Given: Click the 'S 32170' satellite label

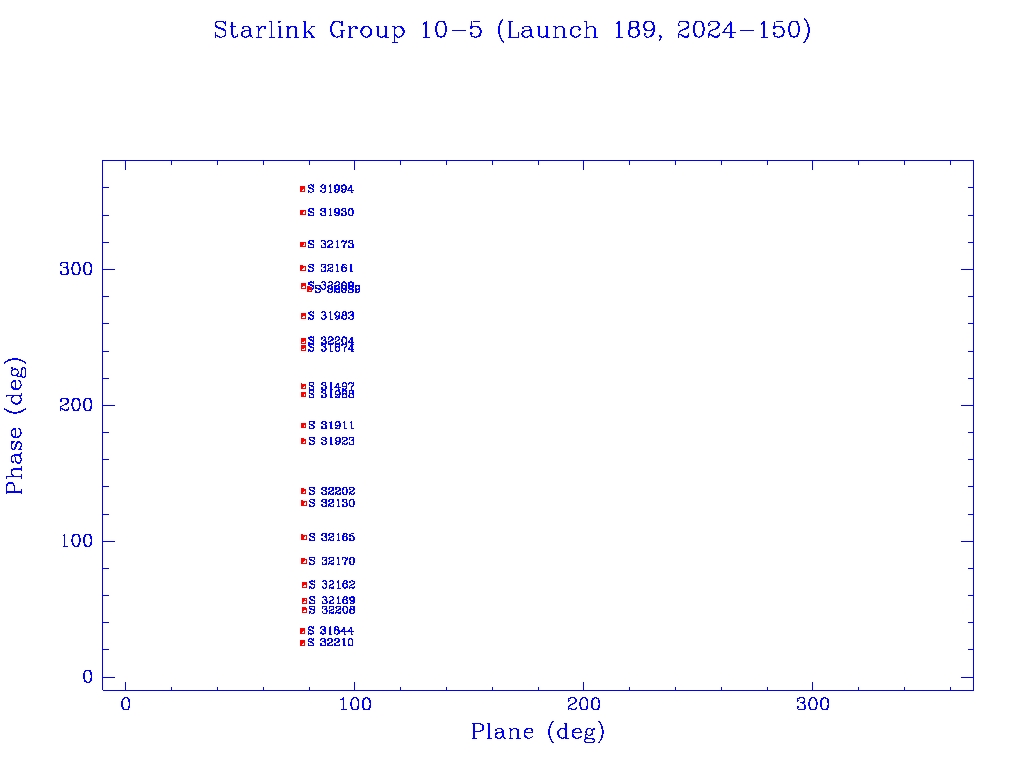Looking at the screenshot, I should point(332,561).
